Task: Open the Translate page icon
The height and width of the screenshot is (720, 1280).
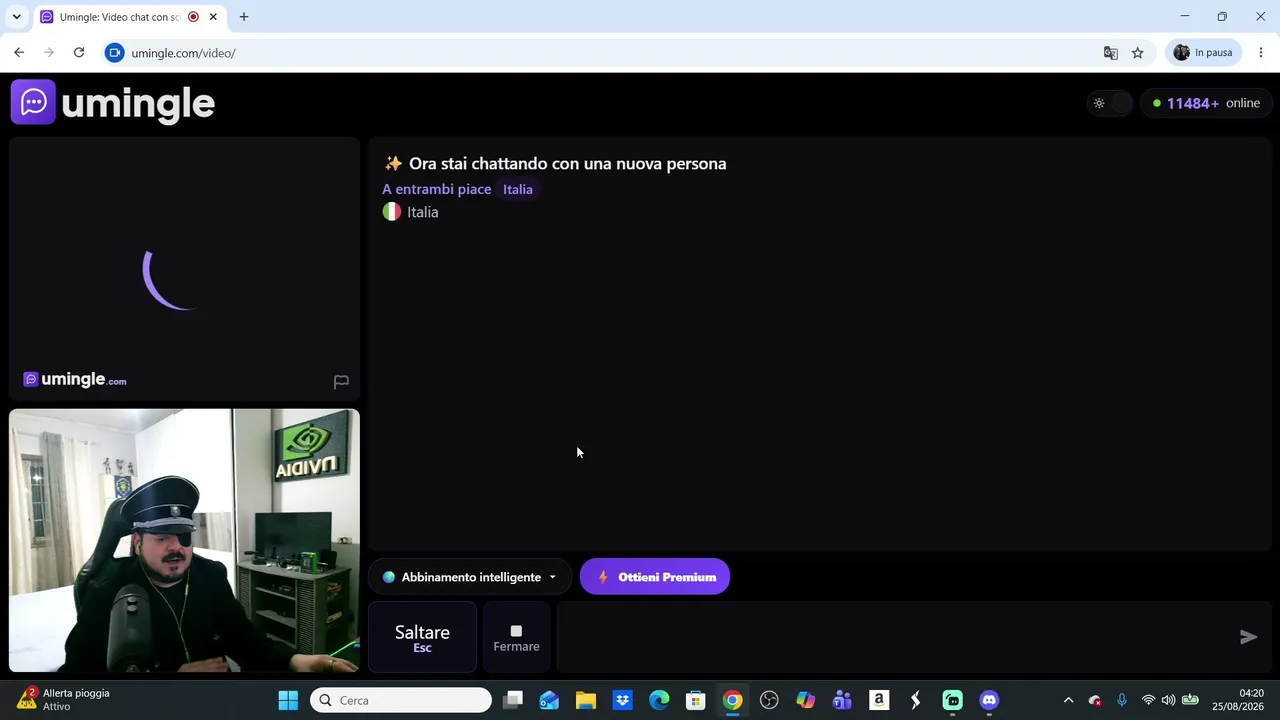Action: (x=1110, y=53)
